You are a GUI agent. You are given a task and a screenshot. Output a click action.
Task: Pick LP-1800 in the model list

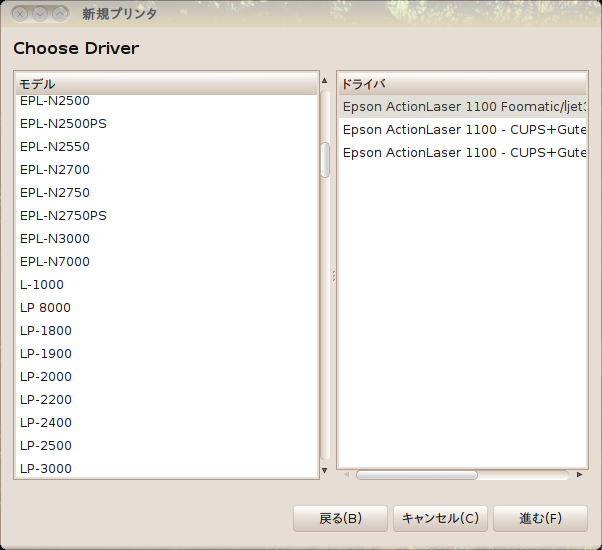point(167,331)
